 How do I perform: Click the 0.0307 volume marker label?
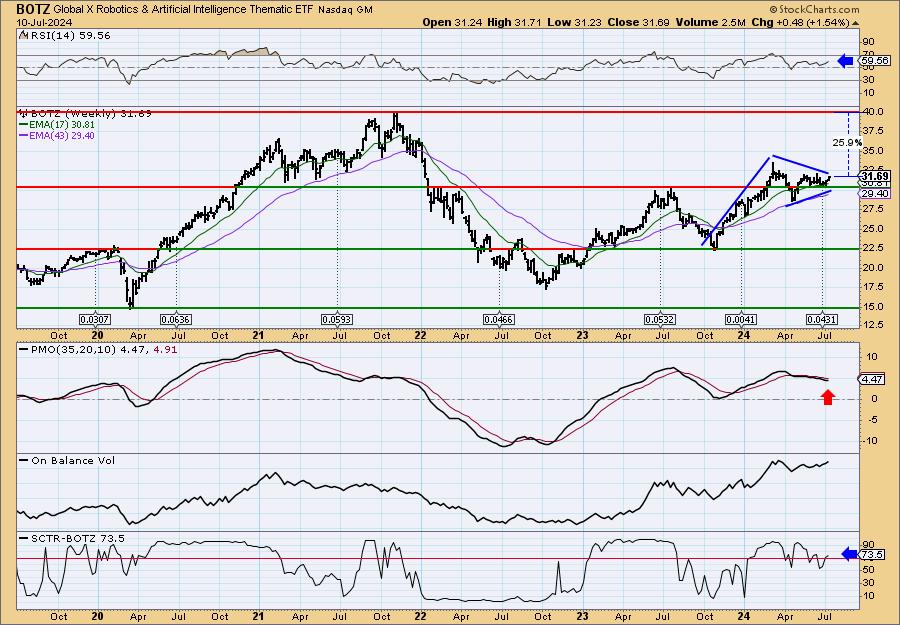pos(95,319)
